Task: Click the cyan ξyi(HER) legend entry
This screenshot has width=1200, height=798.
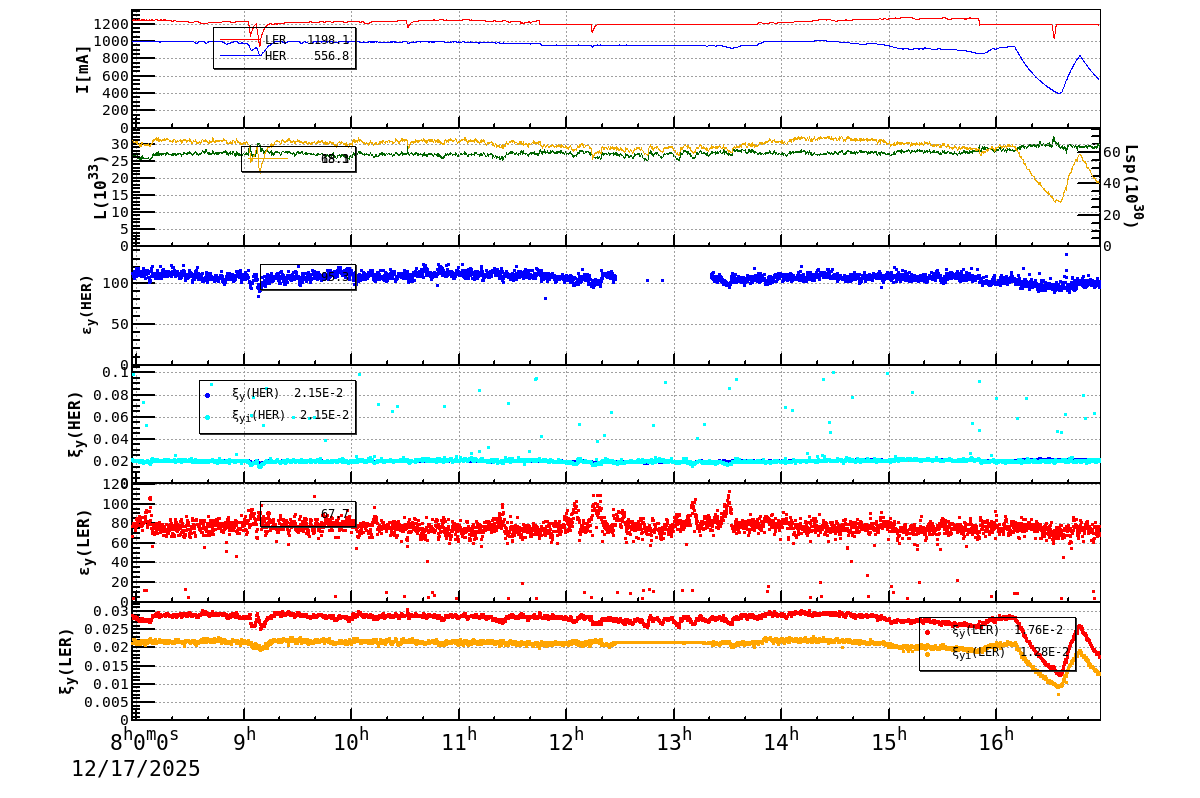Action: coord(277,415)
